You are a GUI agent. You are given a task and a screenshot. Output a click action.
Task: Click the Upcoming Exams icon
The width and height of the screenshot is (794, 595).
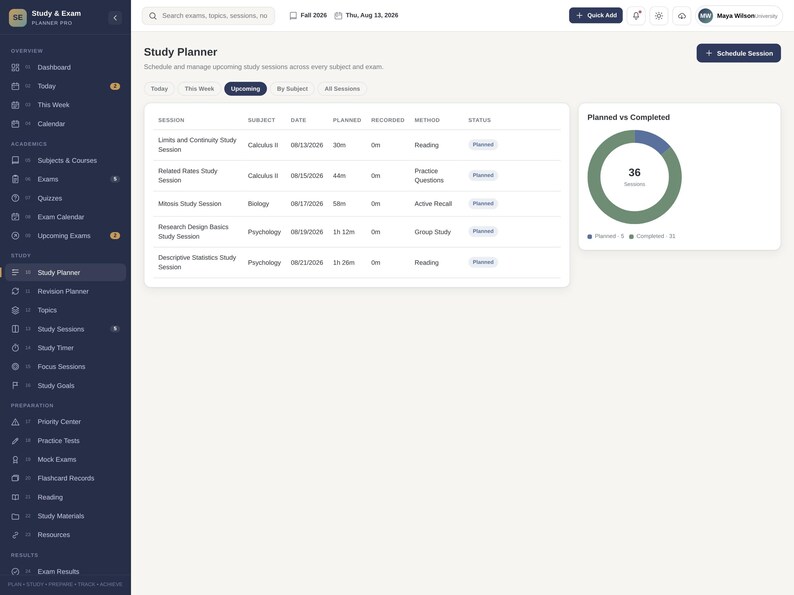click(15, 235)
